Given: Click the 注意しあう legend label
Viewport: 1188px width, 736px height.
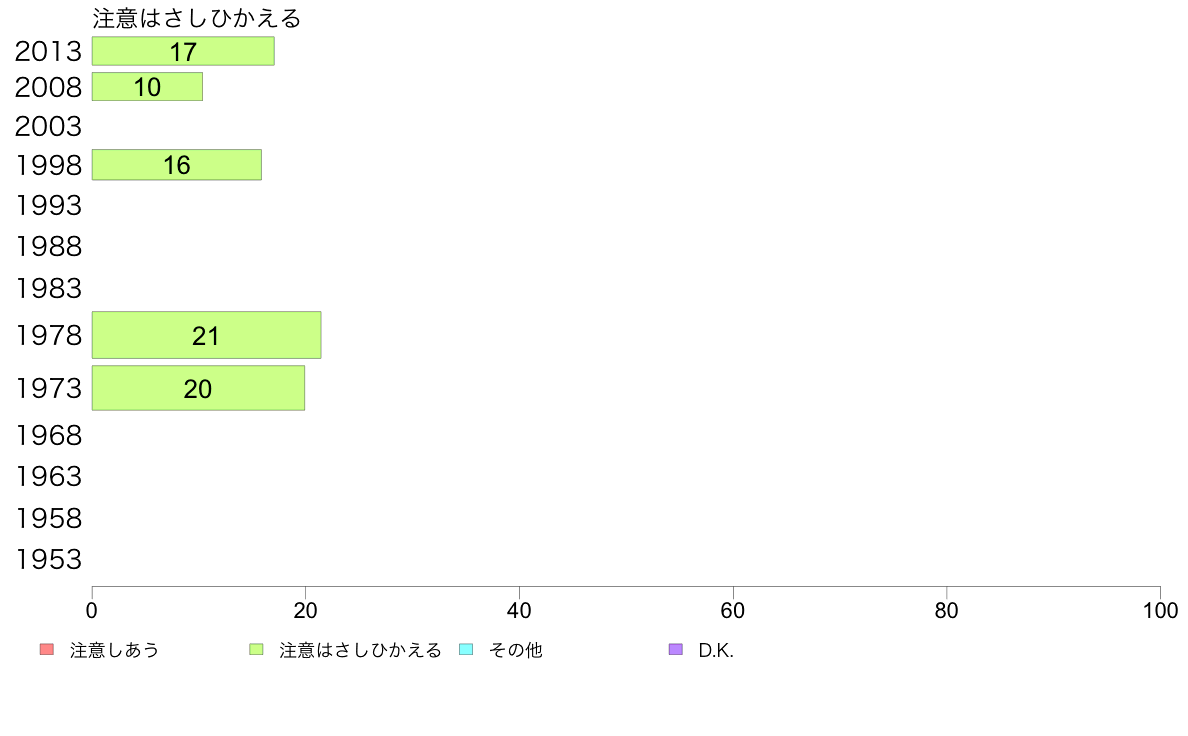Looking at the screenshot, I should (114, 650).
